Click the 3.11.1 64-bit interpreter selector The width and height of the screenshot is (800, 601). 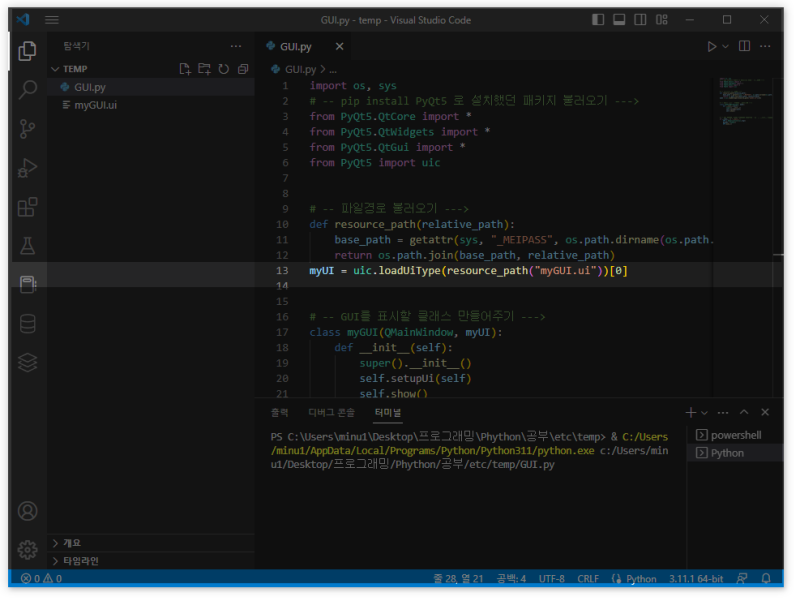pos(698,579)
